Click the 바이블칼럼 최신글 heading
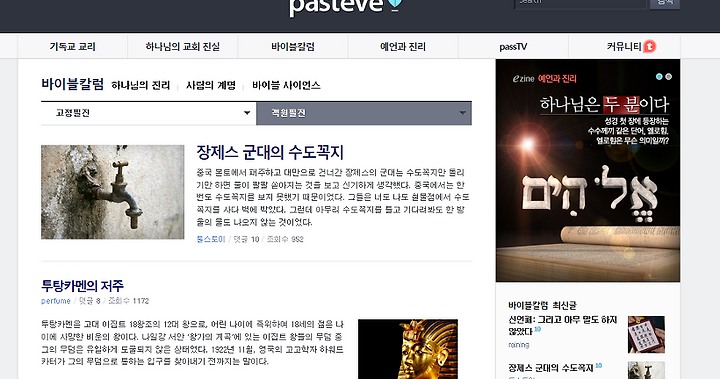720x379 pixels. (x=542, y=305)
